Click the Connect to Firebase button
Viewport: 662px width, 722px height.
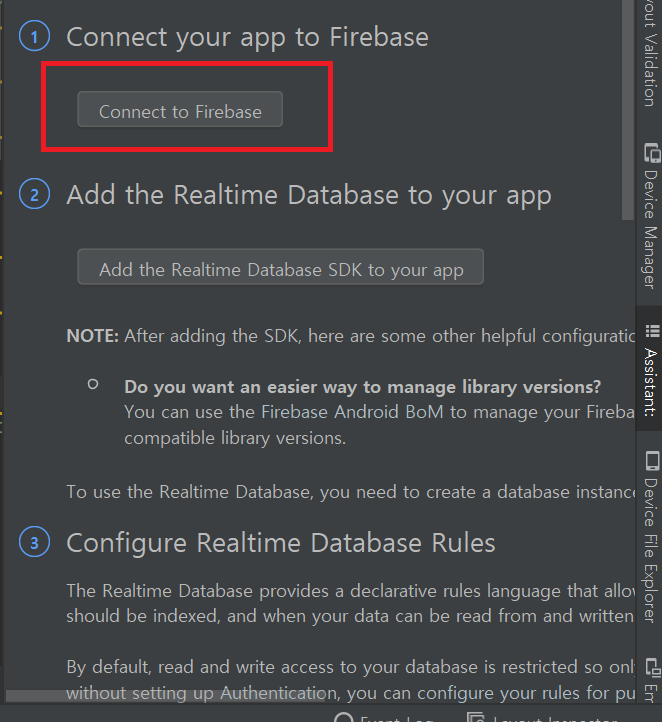[180, 109]
